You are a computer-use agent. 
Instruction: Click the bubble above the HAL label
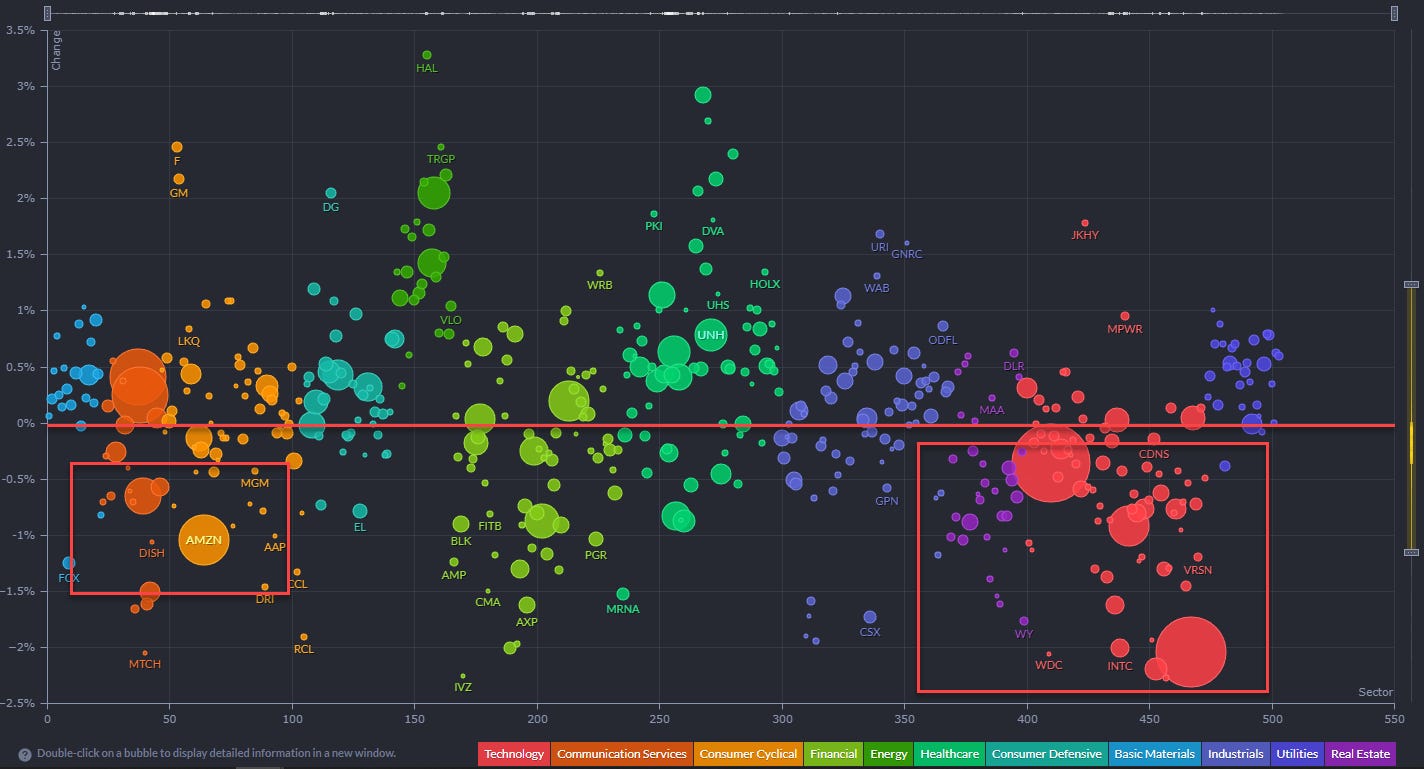click(427, 55)
